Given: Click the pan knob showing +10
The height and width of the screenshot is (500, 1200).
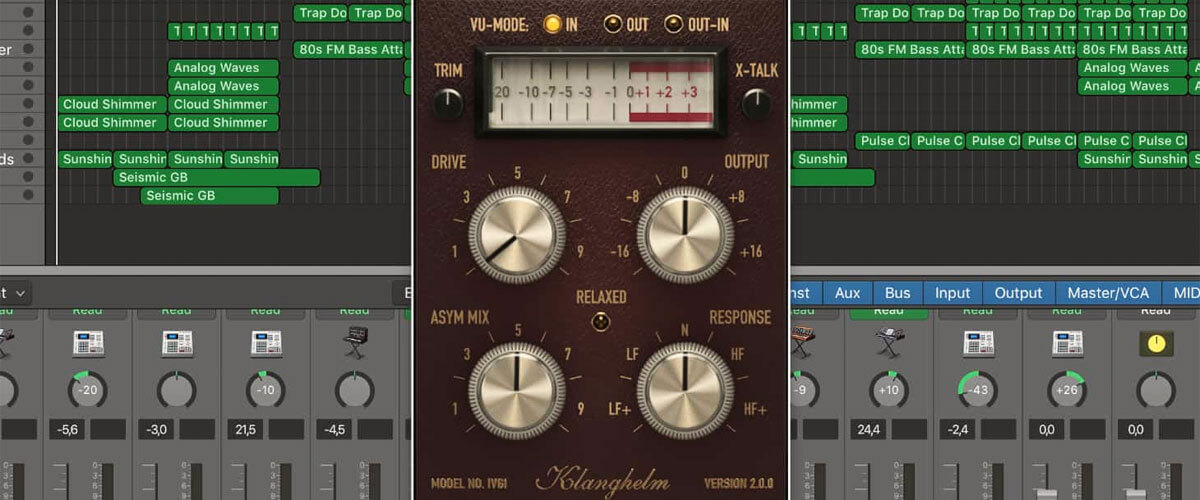Looking at the screenshot, I should pos(888,389).
